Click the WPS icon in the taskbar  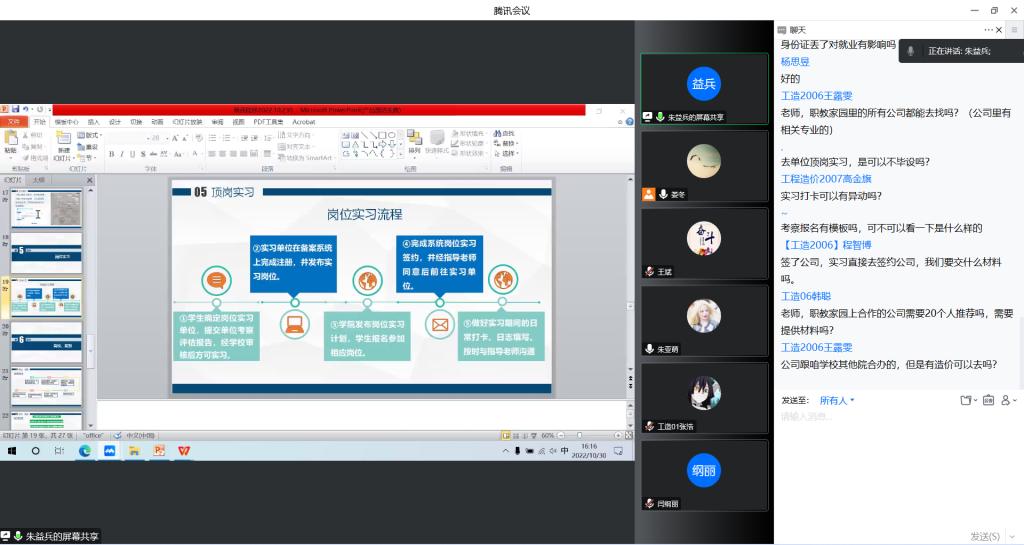coord(184,451)
